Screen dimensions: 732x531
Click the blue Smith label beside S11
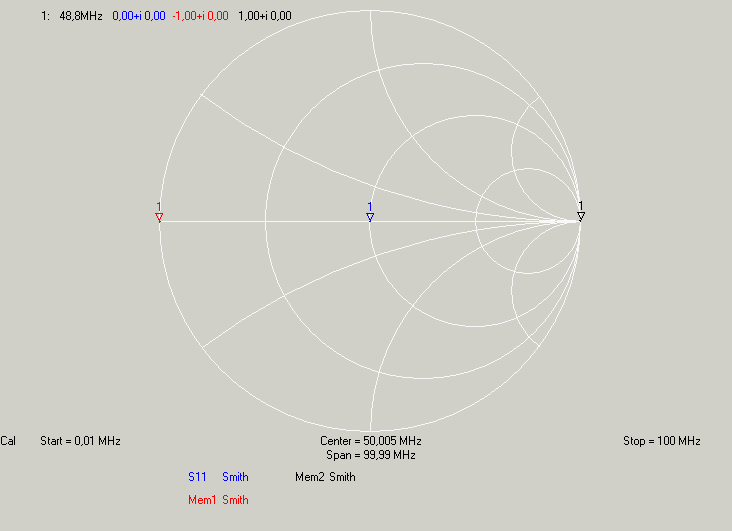click(x=235, y=477)
